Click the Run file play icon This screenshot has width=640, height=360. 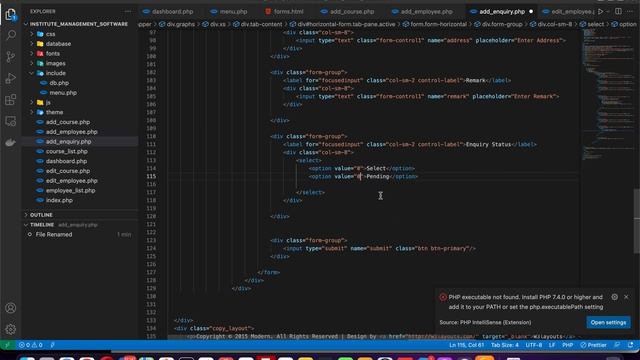600,11
